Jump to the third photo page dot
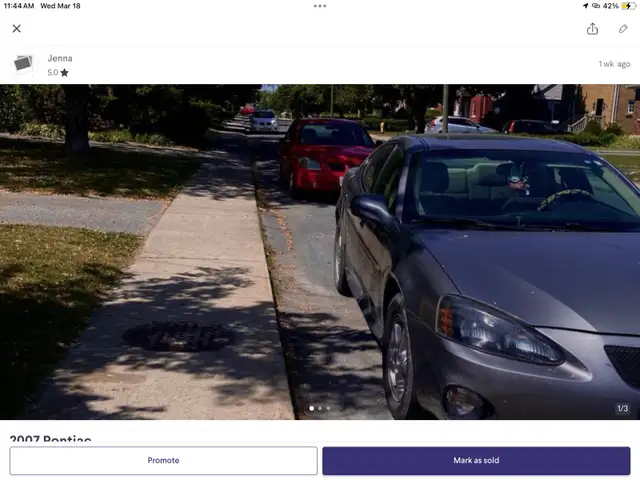 [x=328, y=408]
